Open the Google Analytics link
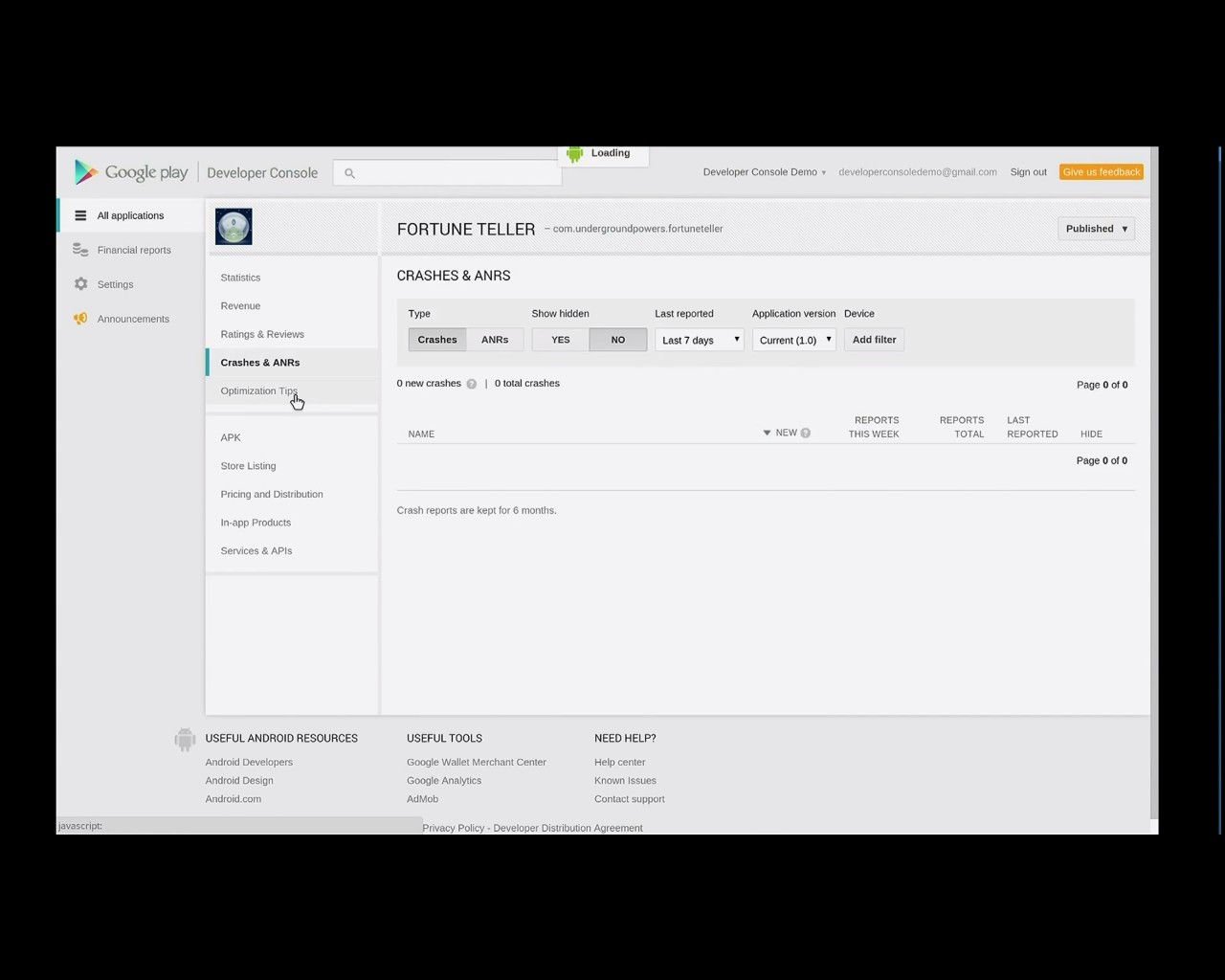This screenshot has width=1225, height=980. pyautogui.click(x=444, y=781)
